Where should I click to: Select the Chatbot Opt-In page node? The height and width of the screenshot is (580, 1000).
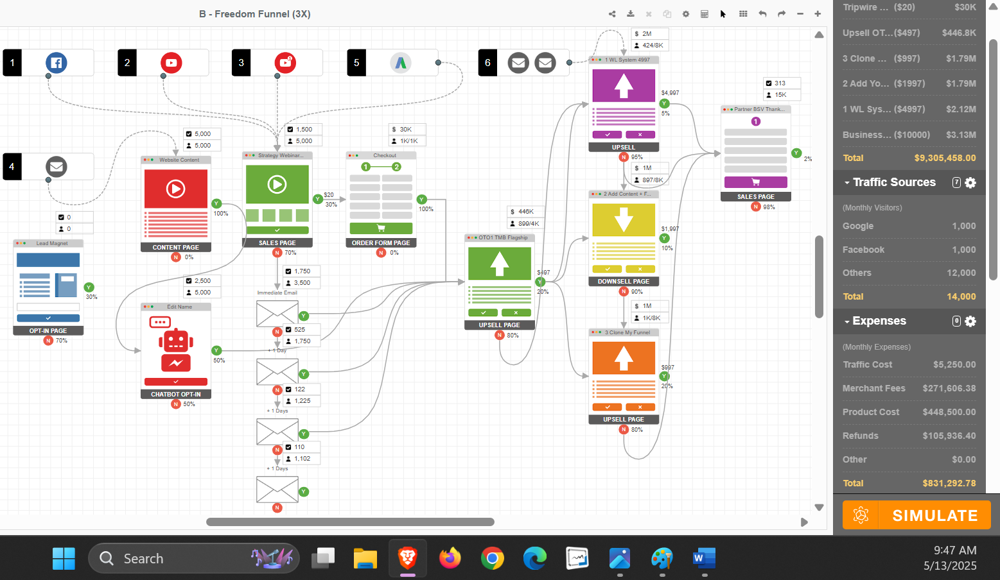point(175,352)
